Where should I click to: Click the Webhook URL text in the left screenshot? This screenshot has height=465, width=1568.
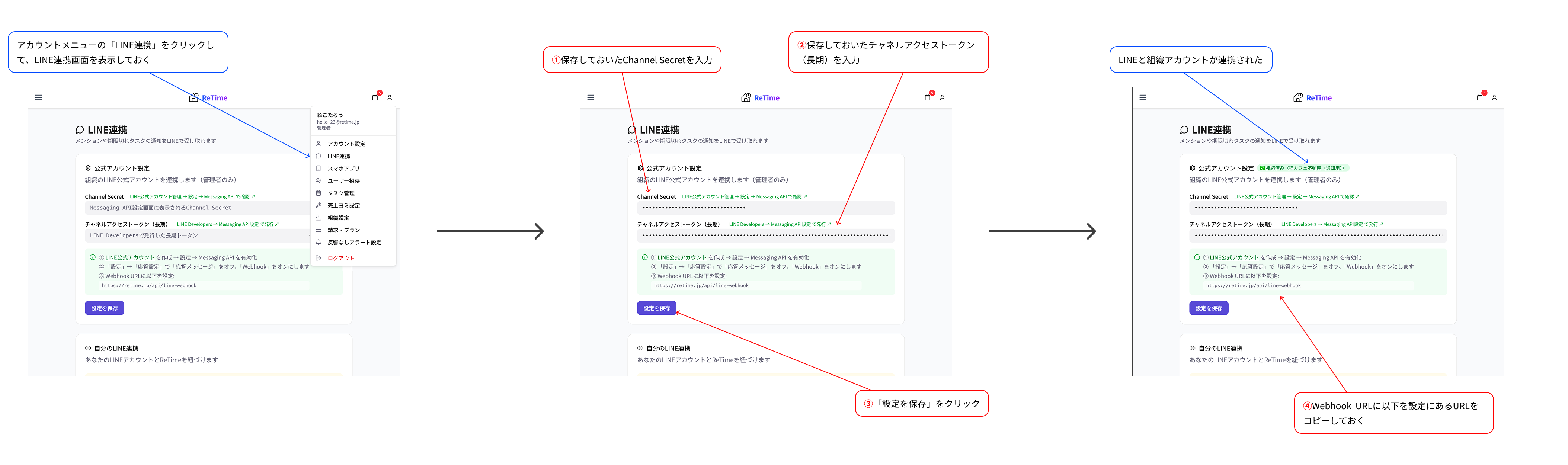click(149, 285)
